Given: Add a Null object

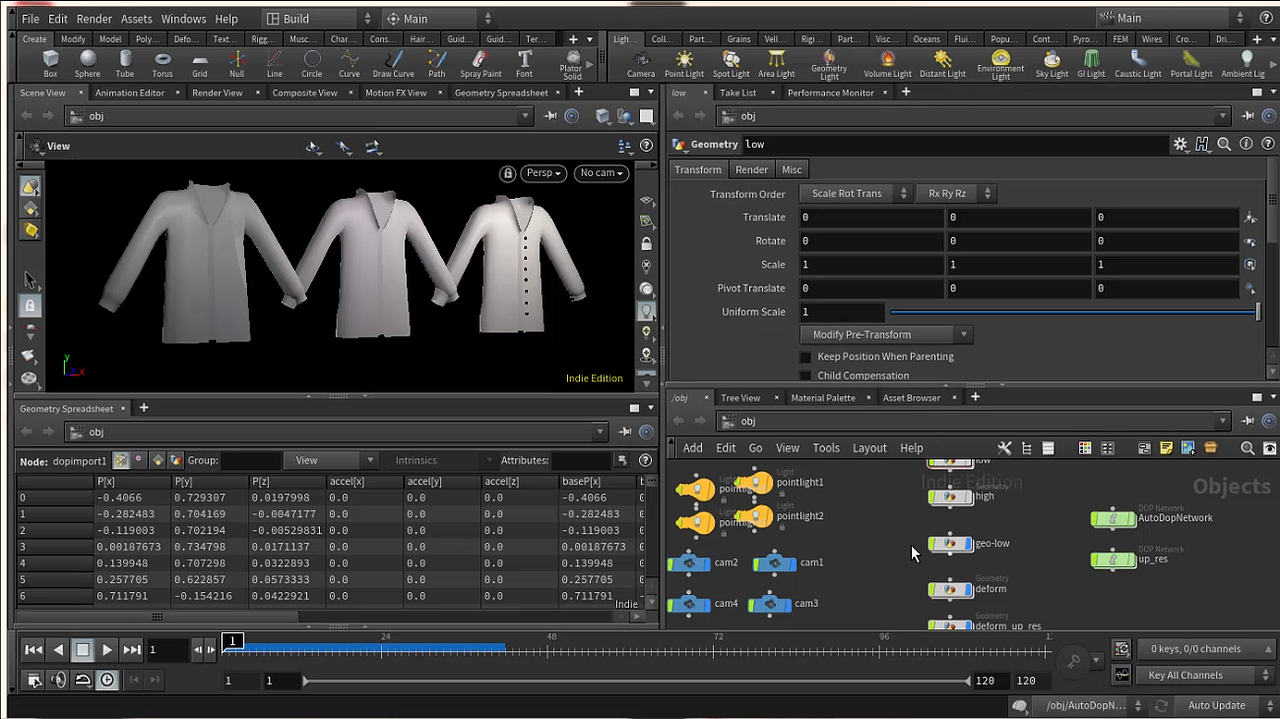Looking at the screenshot, I should 237,64.
